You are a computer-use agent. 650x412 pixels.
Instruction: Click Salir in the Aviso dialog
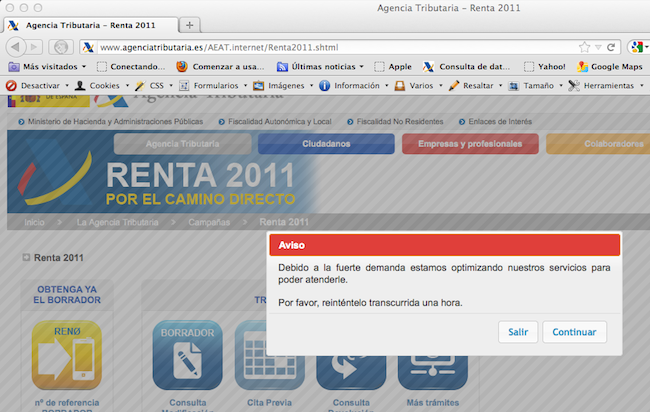pyautogui.click(x=518, y=332)
